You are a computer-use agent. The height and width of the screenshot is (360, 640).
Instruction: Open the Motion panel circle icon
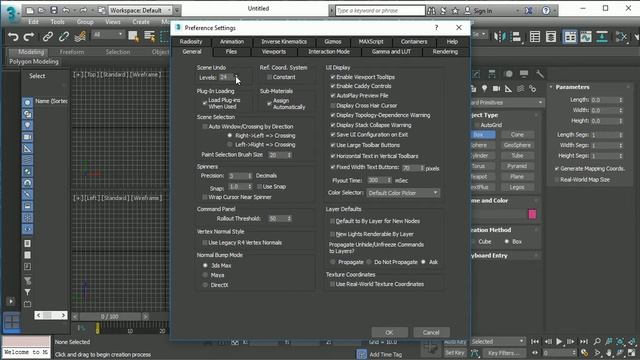[509, 74]
